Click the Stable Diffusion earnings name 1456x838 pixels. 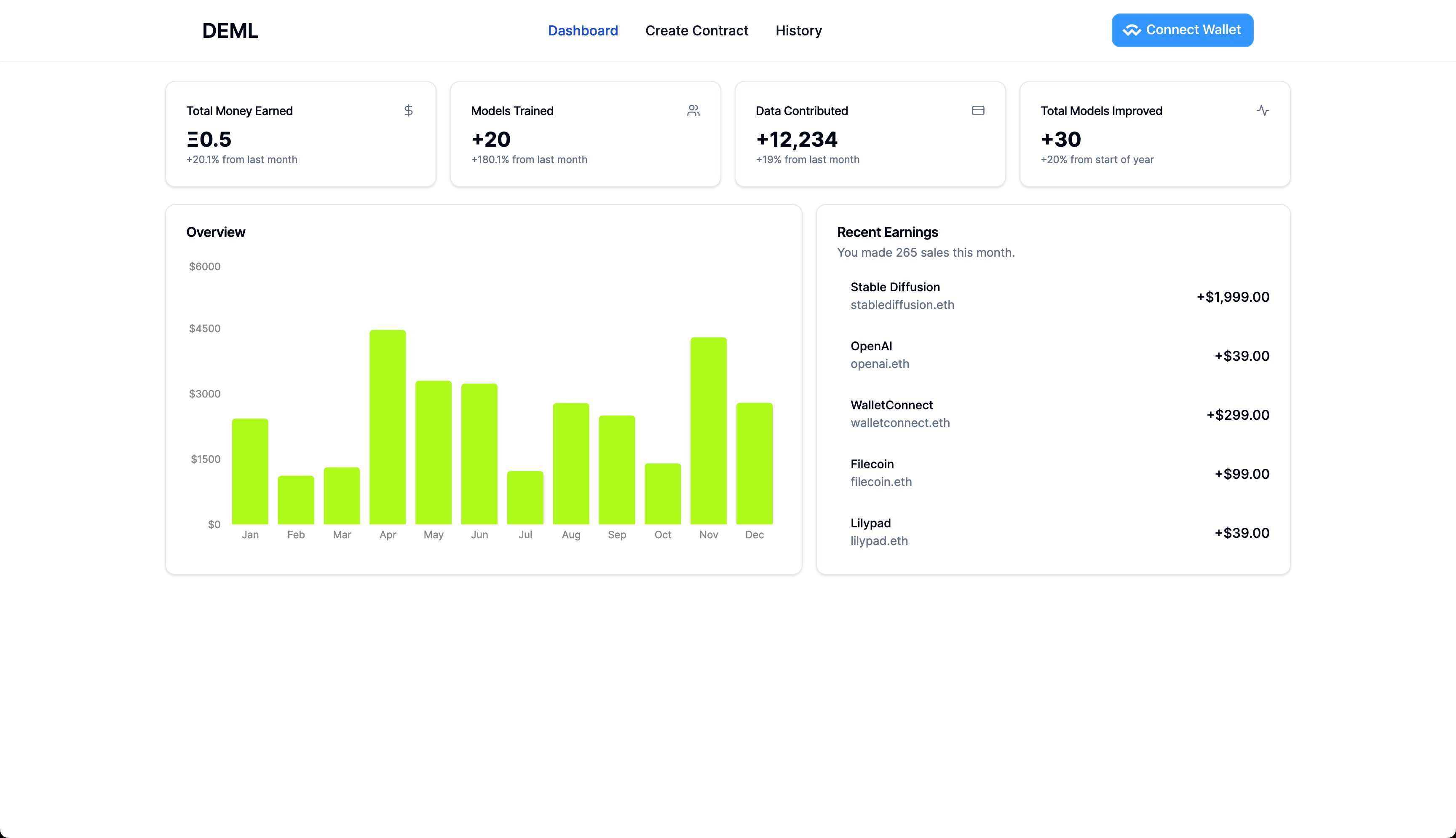click(895, 287)
